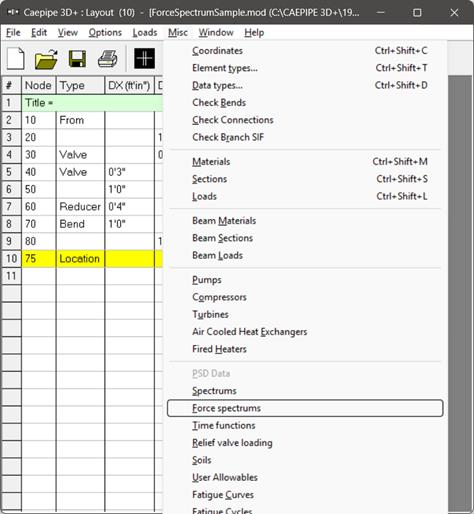
Task: Select Time functions
Action: [x=305, y=425]
